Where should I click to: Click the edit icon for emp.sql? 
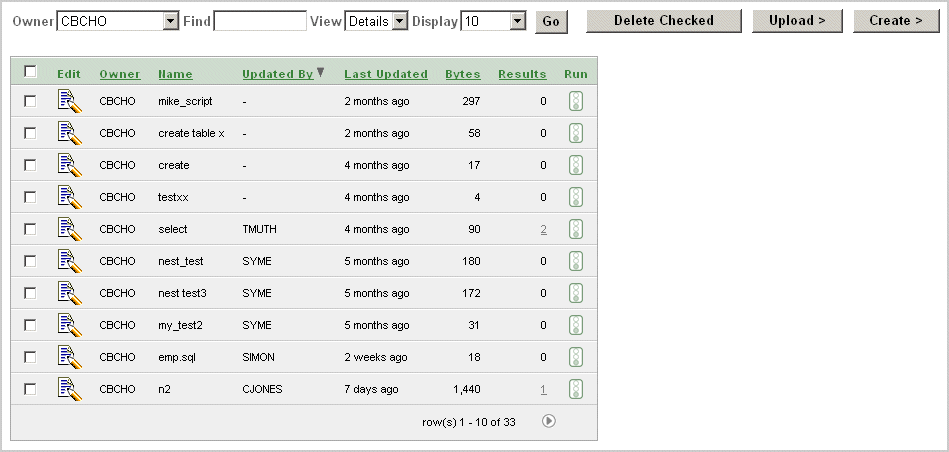pyautogui.click(x=68, y=357)
